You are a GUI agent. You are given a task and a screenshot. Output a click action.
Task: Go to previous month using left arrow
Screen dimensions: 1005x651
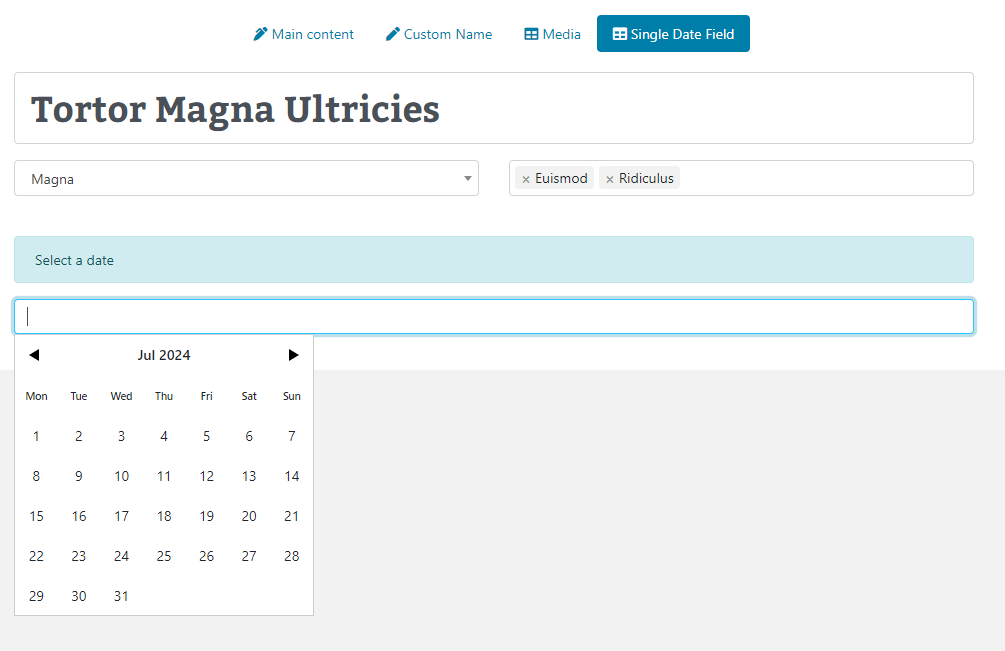pos(35,354)
